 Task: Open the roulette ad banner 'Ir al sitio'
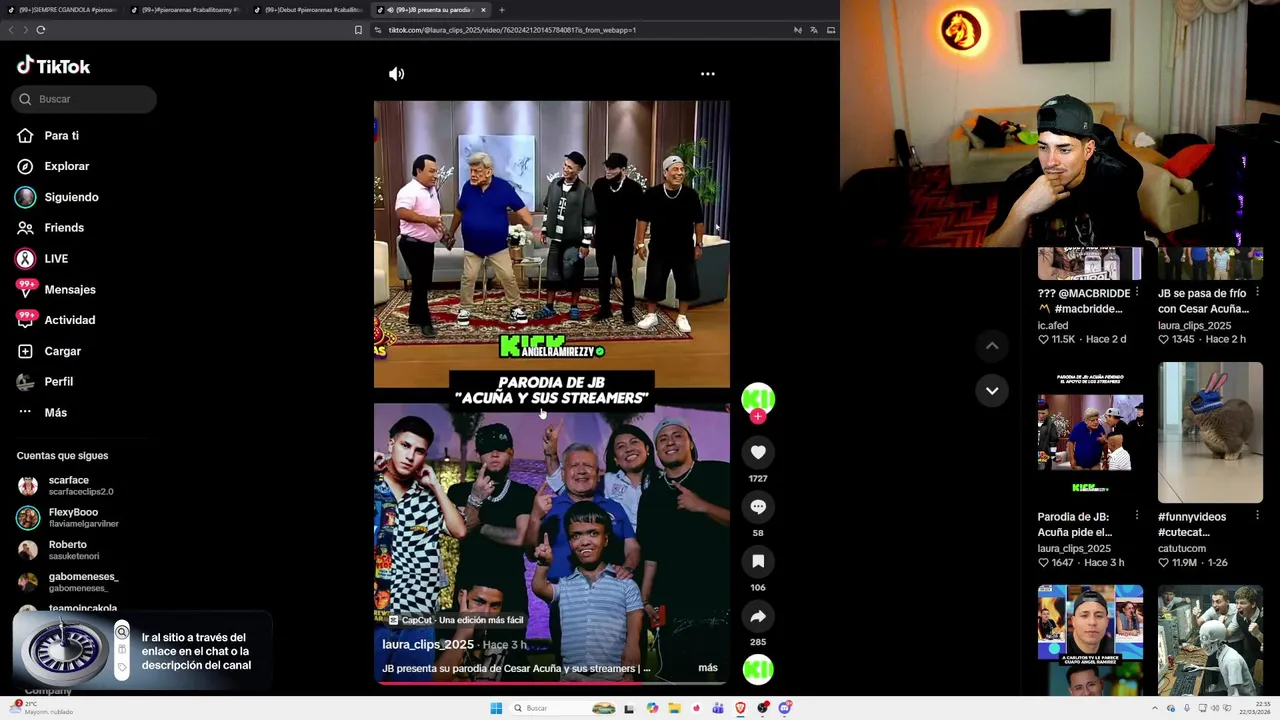click(x=142, y=651)
